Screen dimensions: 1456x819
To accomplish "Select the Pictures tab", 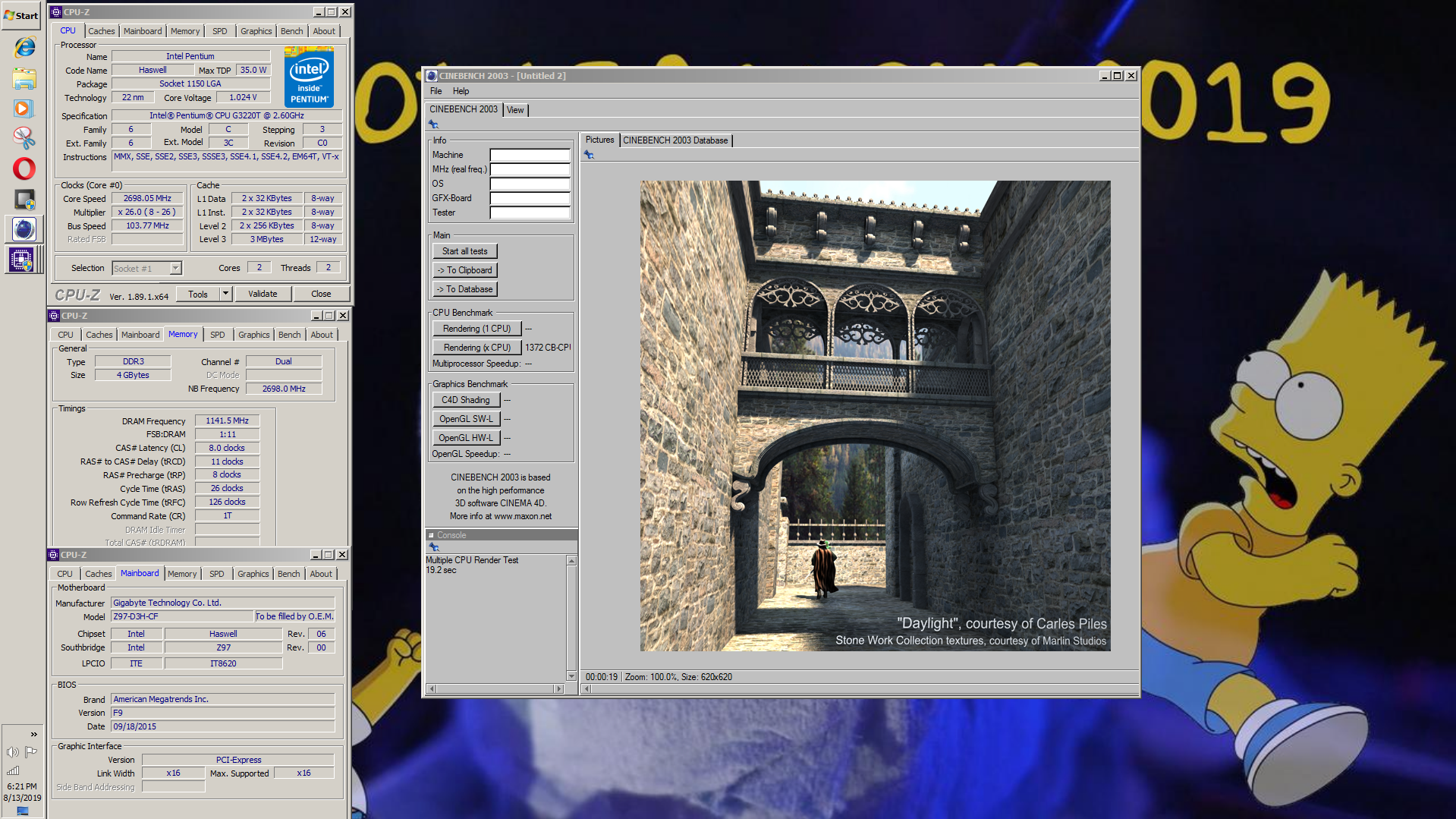I will pyautogui.click(x=599, y=140).
